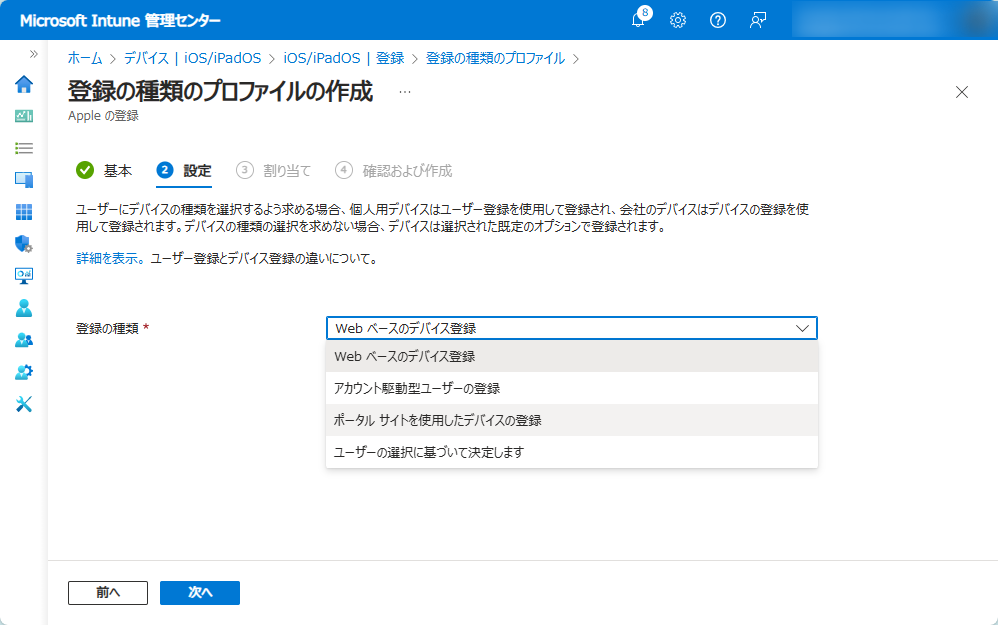998x625 pixels.
Task: Click the デバイス | iOS/iPadOS breadcrumb
Action: tap(192, 58)
